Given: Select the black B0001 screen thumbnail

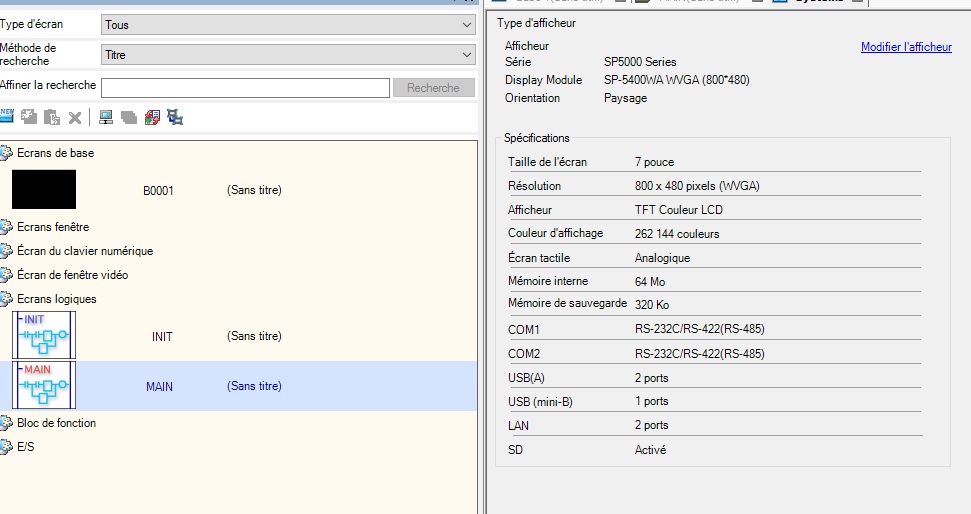Looking at the screenshot, I should point(44,190).
